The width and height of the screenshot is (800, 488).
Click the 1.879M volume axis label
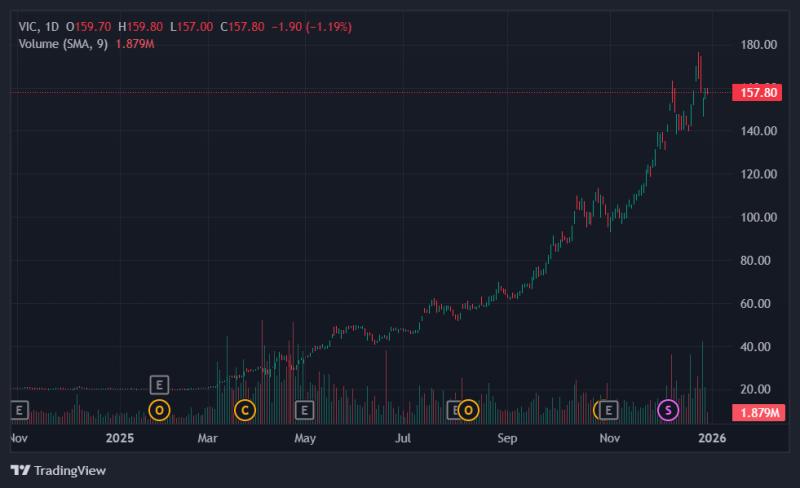(758, 412)
